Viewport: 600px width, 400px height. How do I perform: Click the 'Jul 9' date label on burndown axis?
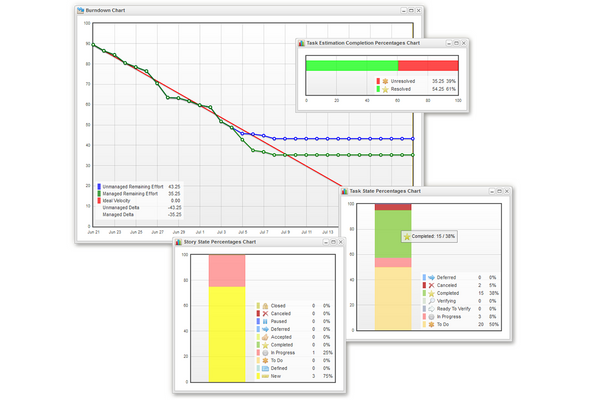(x=285, y=232)
